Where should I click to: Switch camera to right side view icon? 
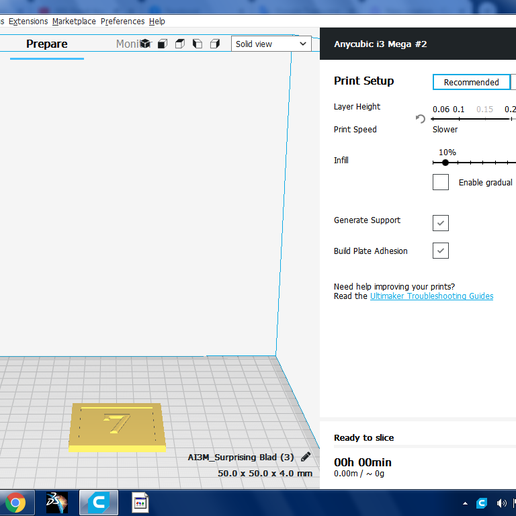[215, 44]
